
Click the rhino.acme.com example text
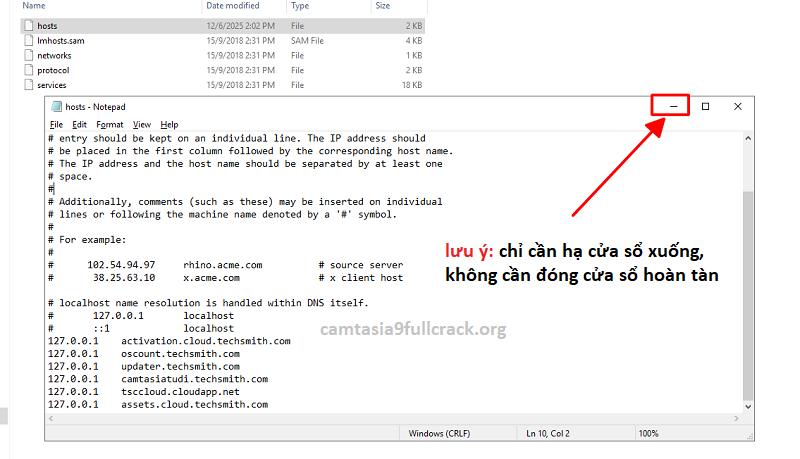223,265
